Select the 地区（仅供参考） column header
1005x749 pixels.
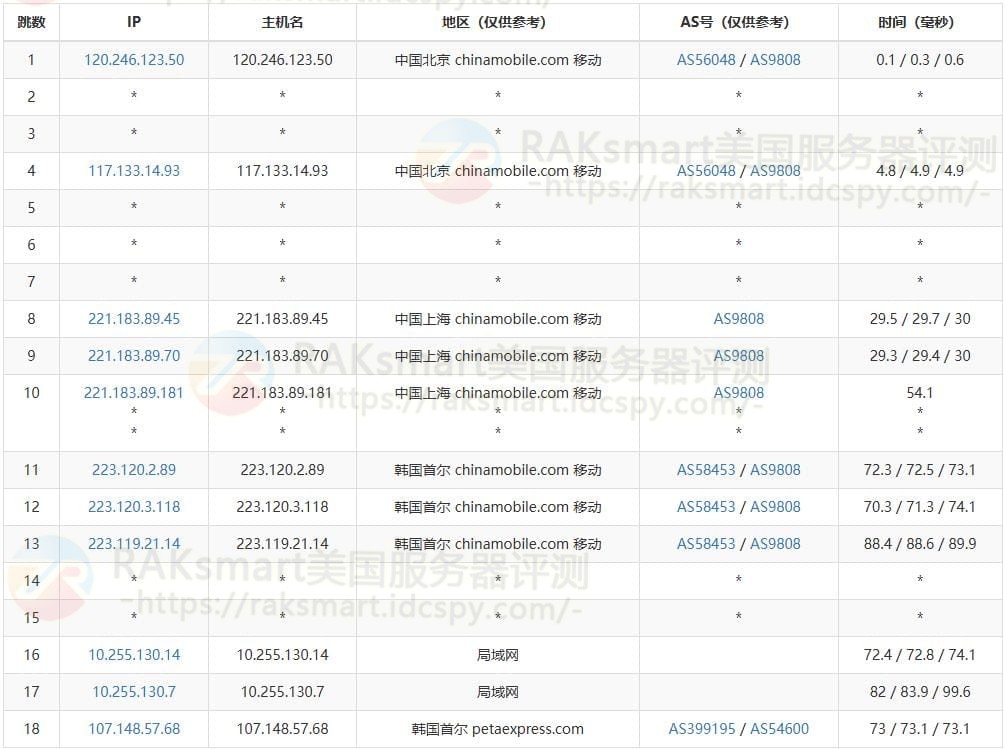coord(497,22)
